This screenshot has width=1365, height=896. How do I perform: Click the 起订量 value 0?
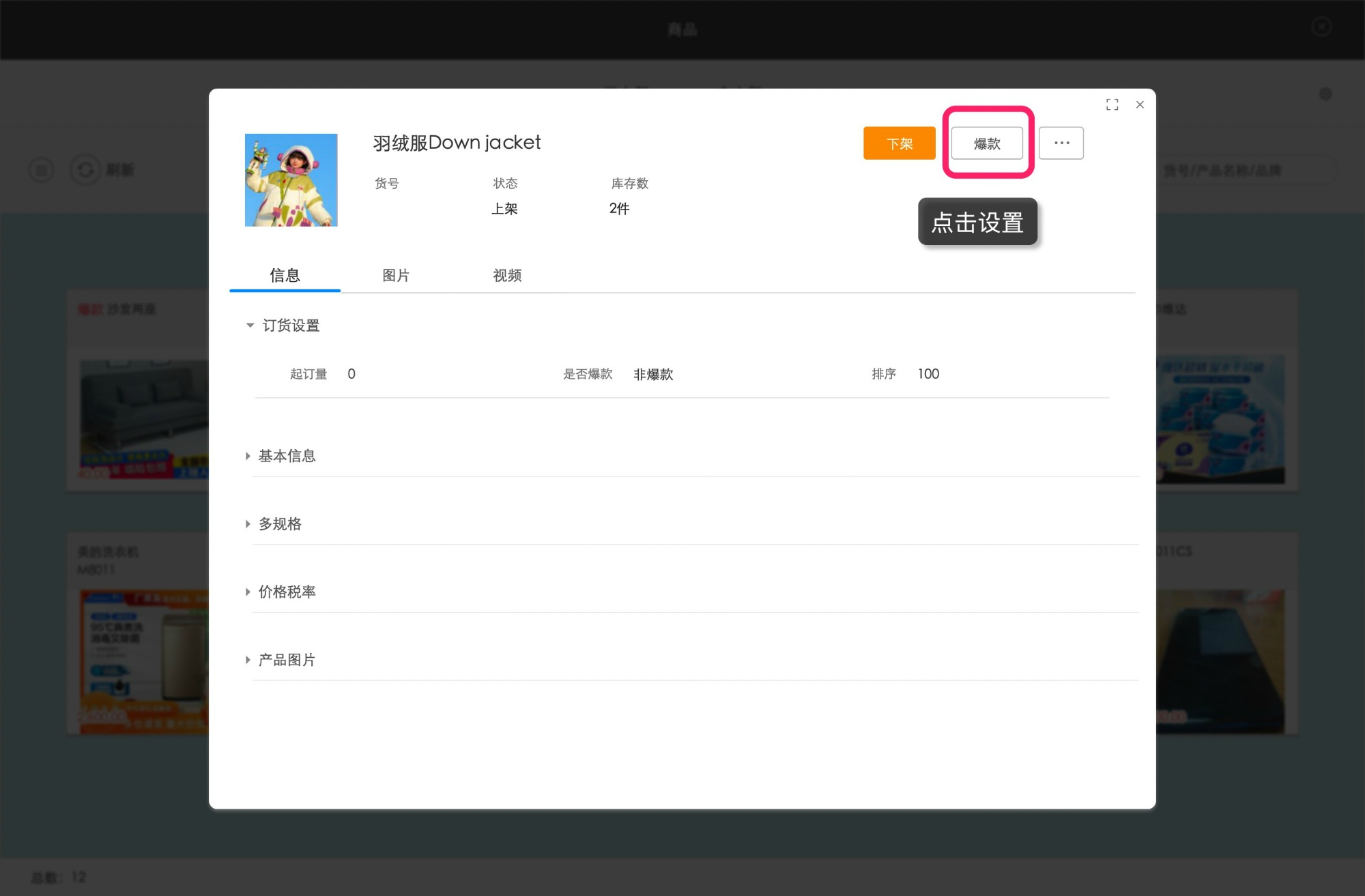coord(351,374)
